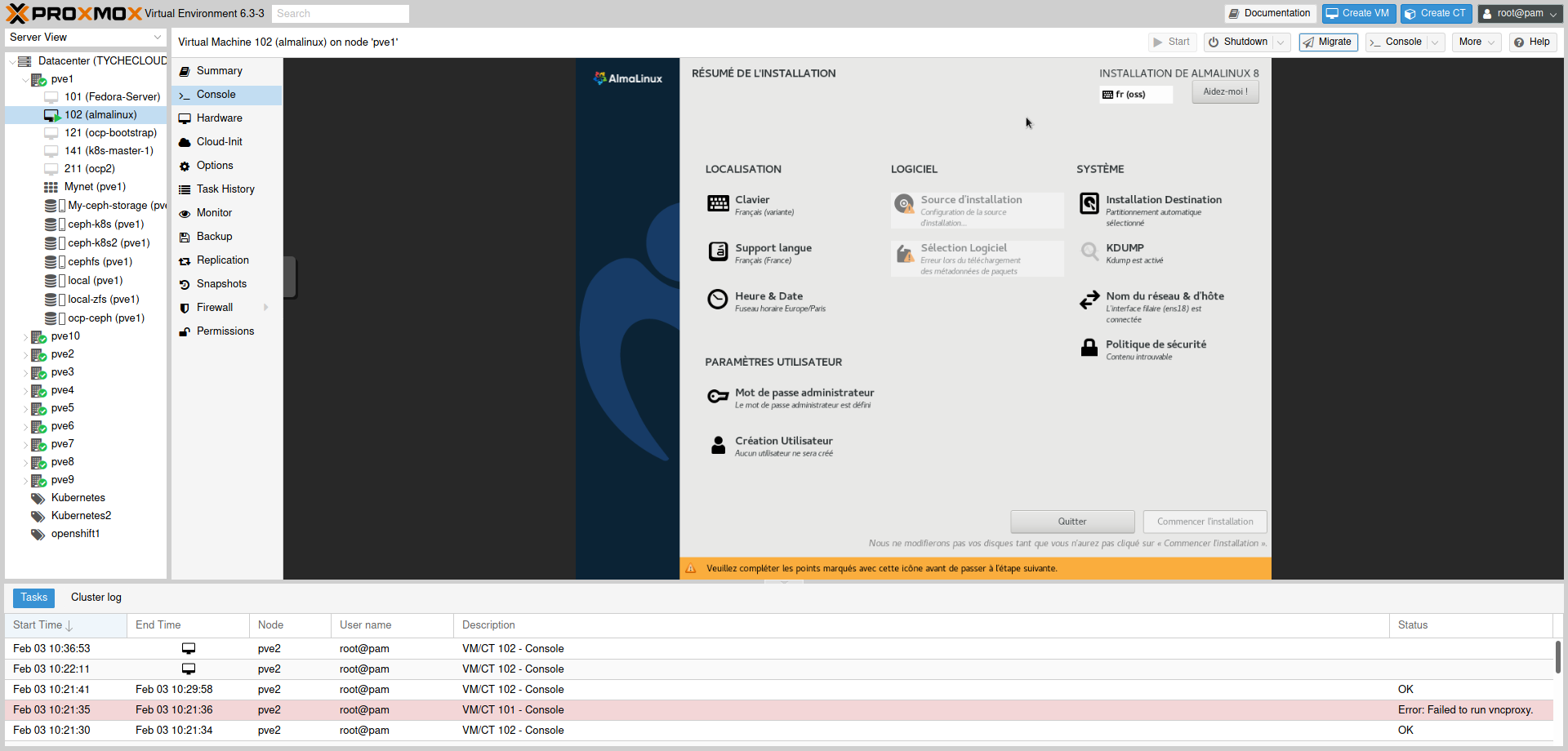The width and height of the screenshot is (1568, 751).
Task: Open Shutdown dropdown arrow
Action: 1281,42
